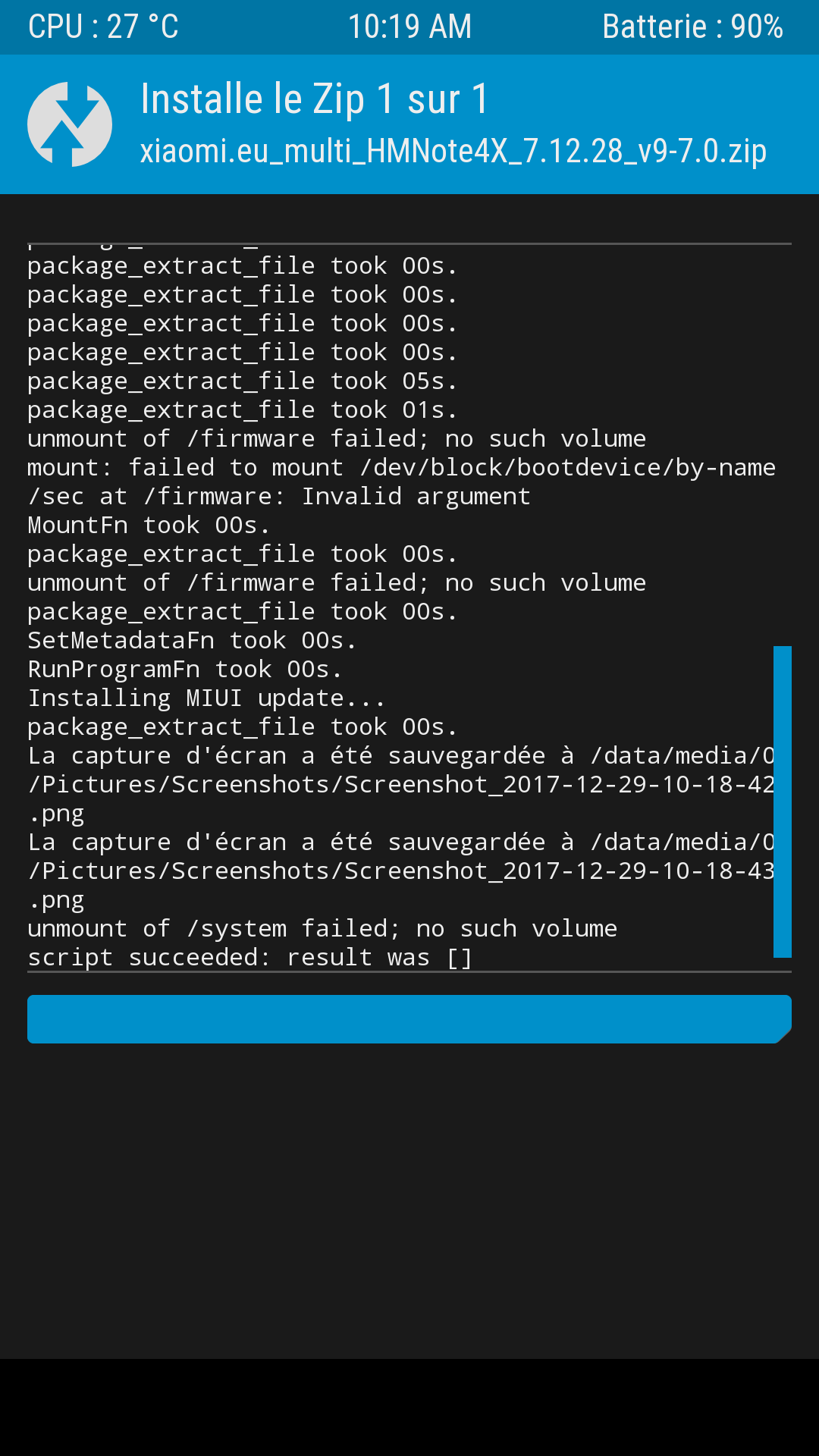Select the xiaomi.eu zip file name
Screen dimensions: 819x1456
tap(453, 152)
